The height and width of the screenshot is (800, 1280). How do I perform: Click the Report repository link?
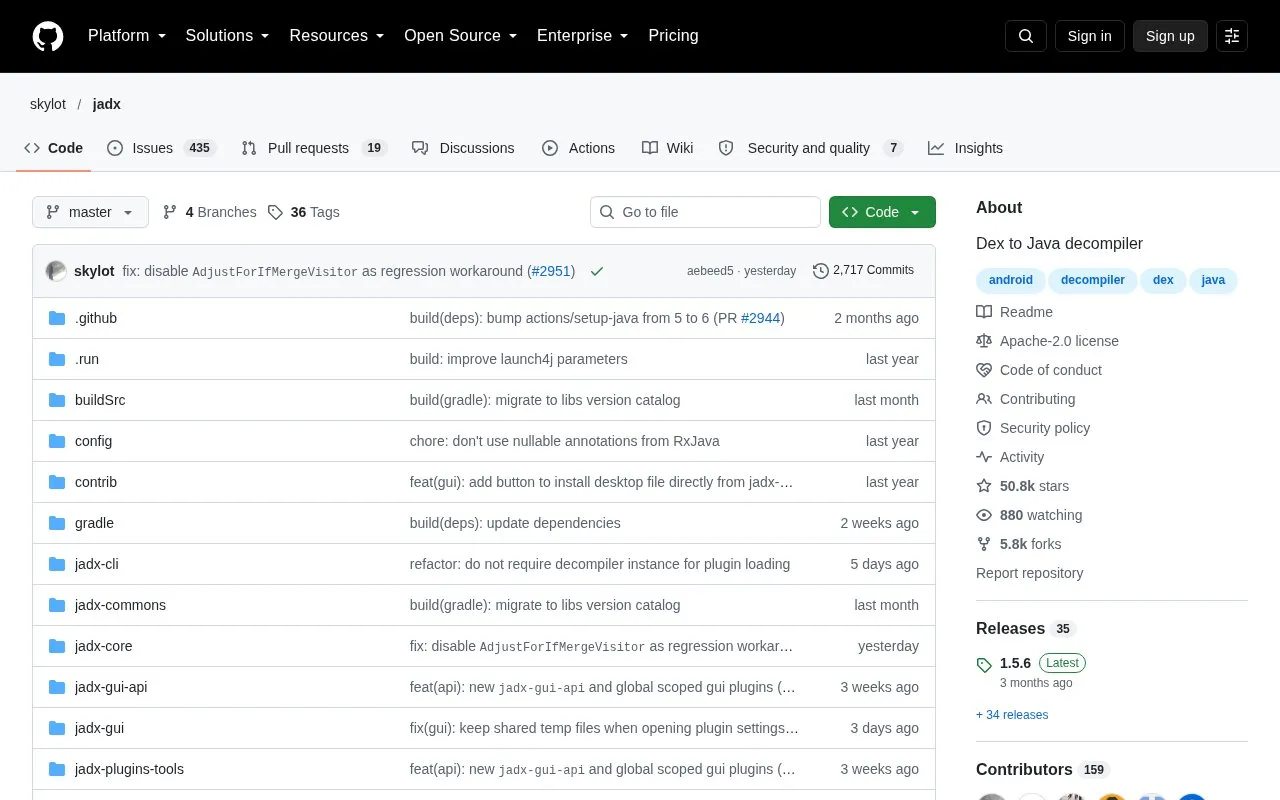coord(1029,573)
